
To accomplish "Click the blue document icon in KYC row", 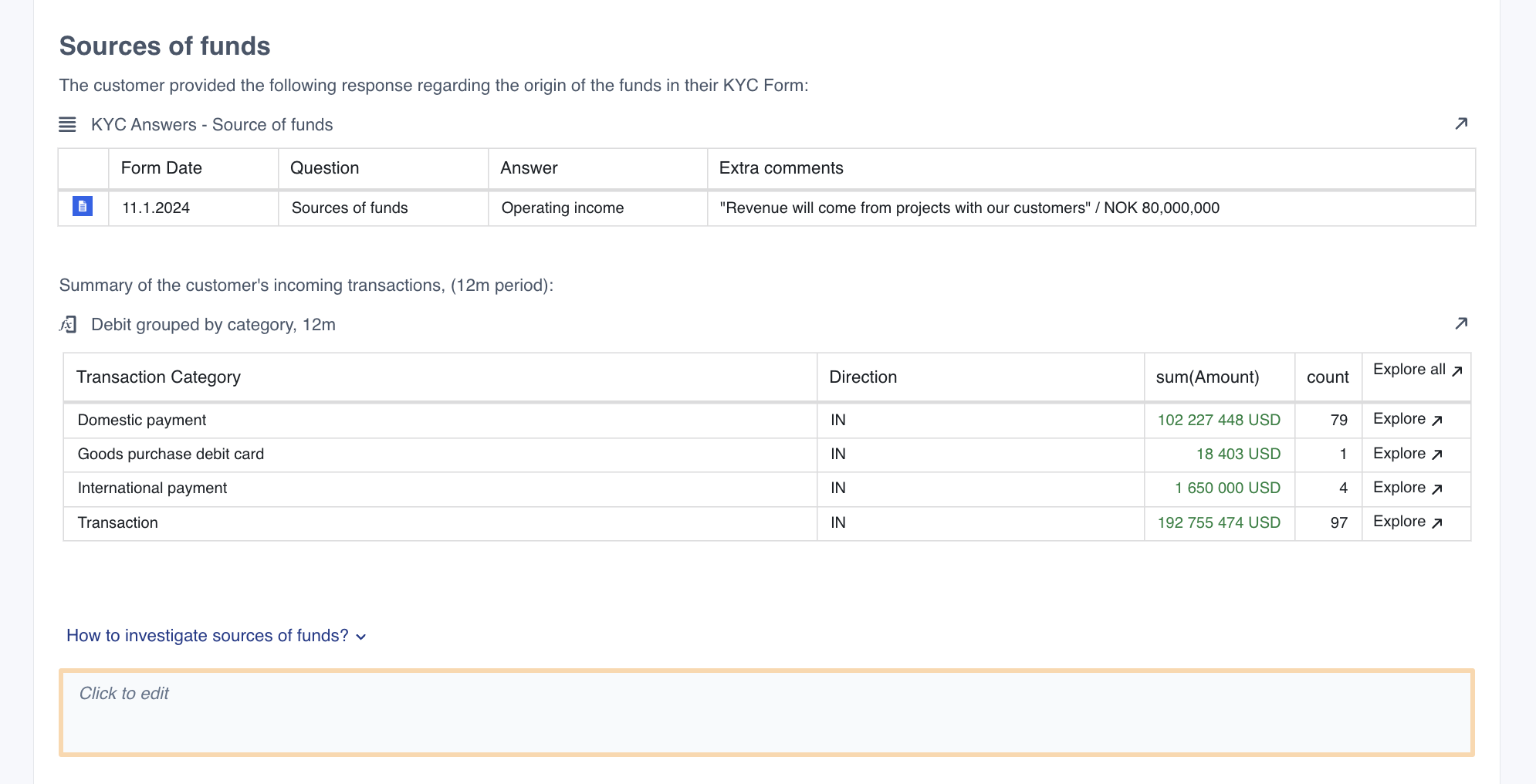I will click(83, 207).
